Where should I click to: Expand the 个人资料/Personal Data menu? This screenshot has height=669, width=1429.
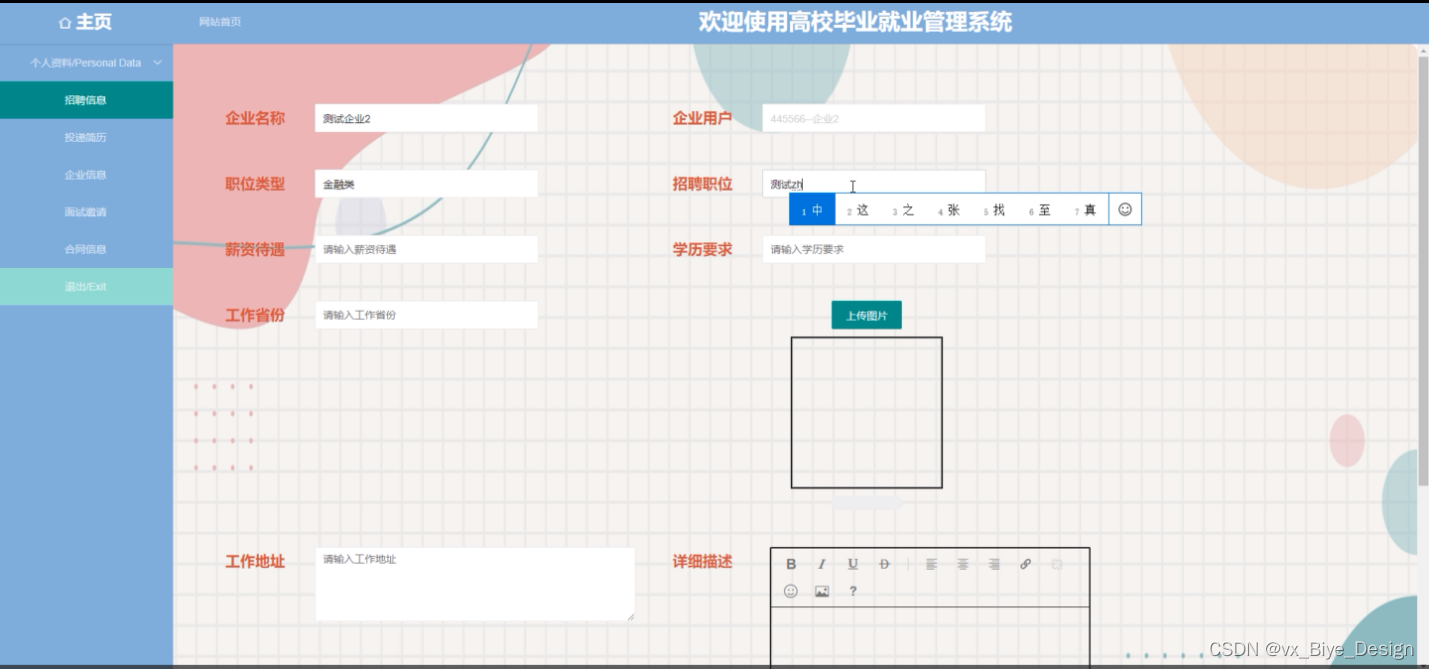tap(86, 62)
